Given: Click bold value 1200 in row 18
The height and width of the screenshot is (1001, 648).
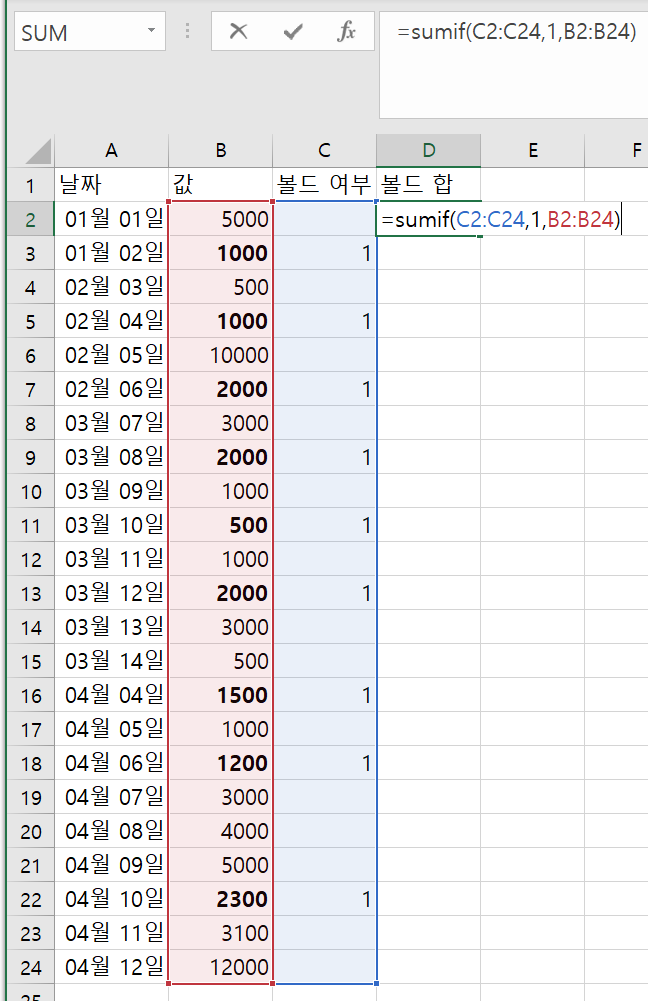Looking at the screenshot, I should (220, 764).
